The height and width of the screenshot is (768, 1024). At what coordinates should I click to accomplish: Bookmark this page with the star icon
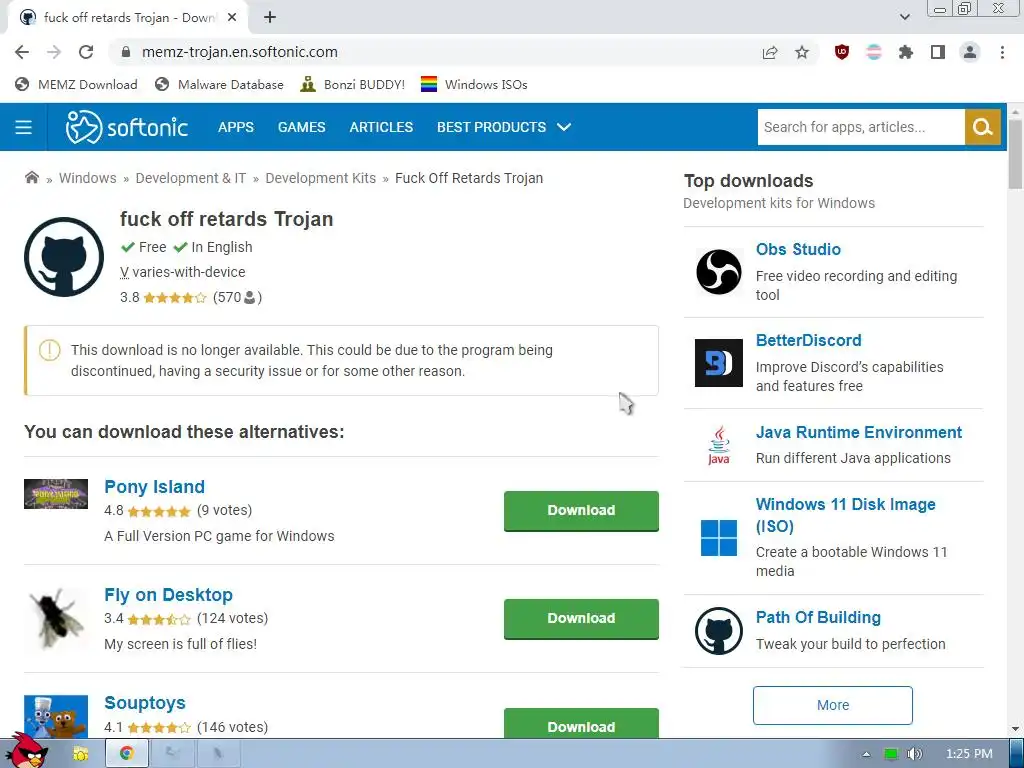(802, 52)
